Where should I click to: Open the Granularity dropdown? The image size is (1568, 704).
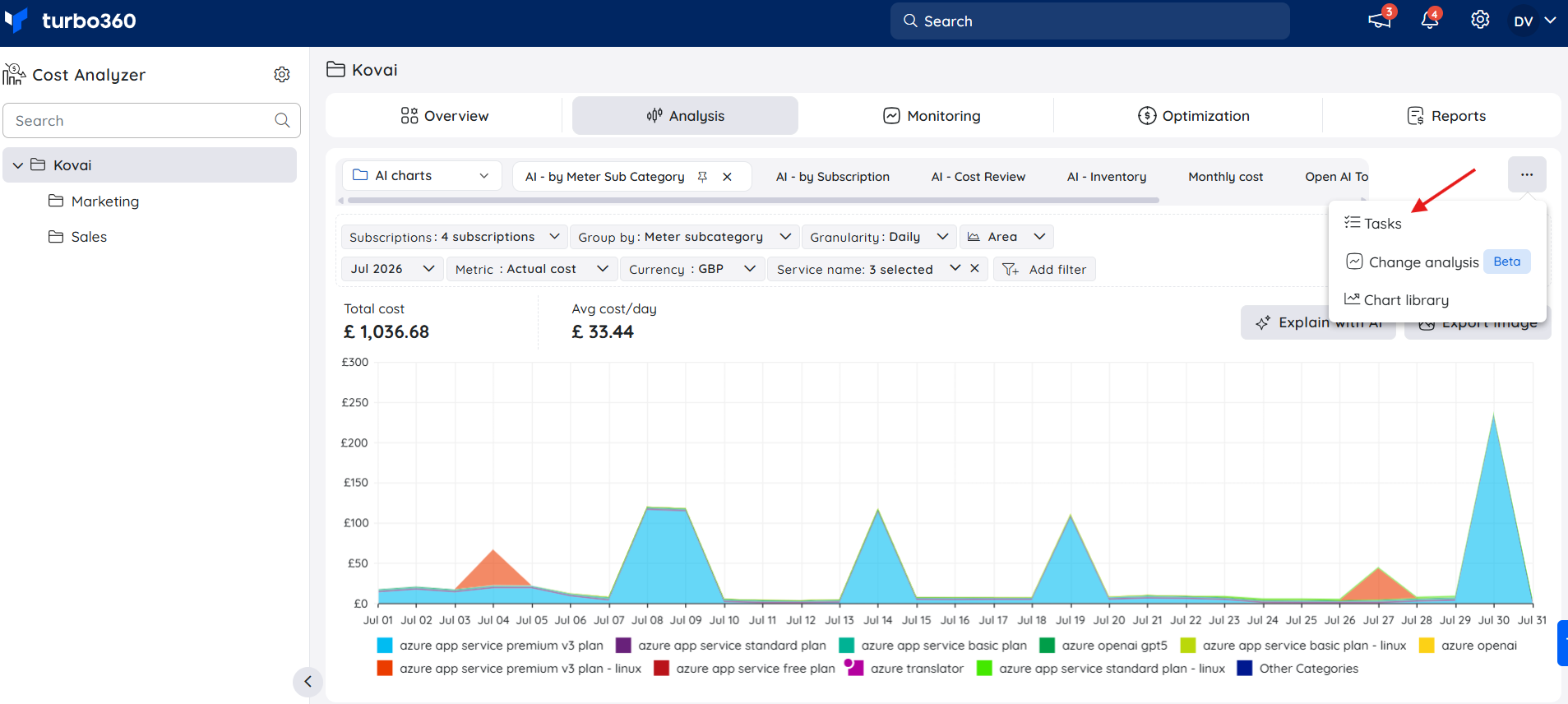(879, 237)
